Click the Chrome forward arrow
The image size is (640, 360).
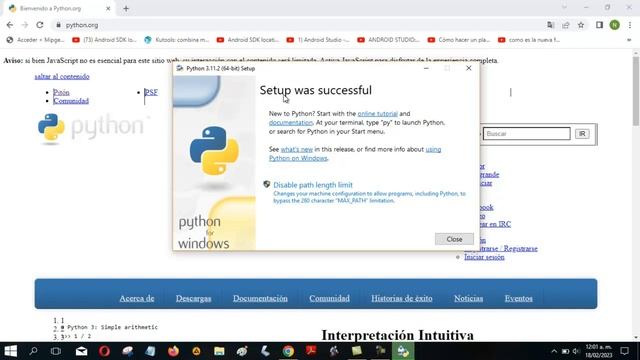pyautogui.click(x=24, y=25)
